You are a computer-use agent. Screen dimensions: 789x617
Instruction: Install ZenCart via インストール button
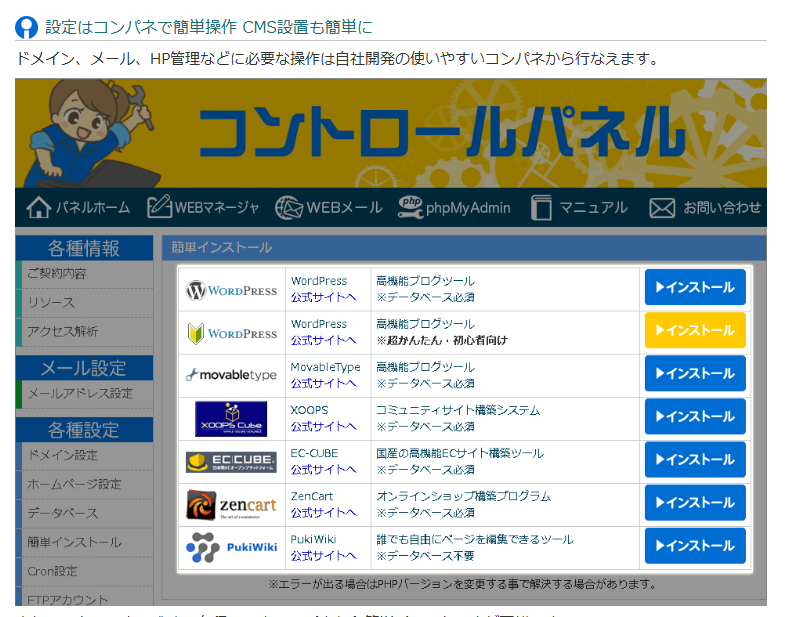695,503
